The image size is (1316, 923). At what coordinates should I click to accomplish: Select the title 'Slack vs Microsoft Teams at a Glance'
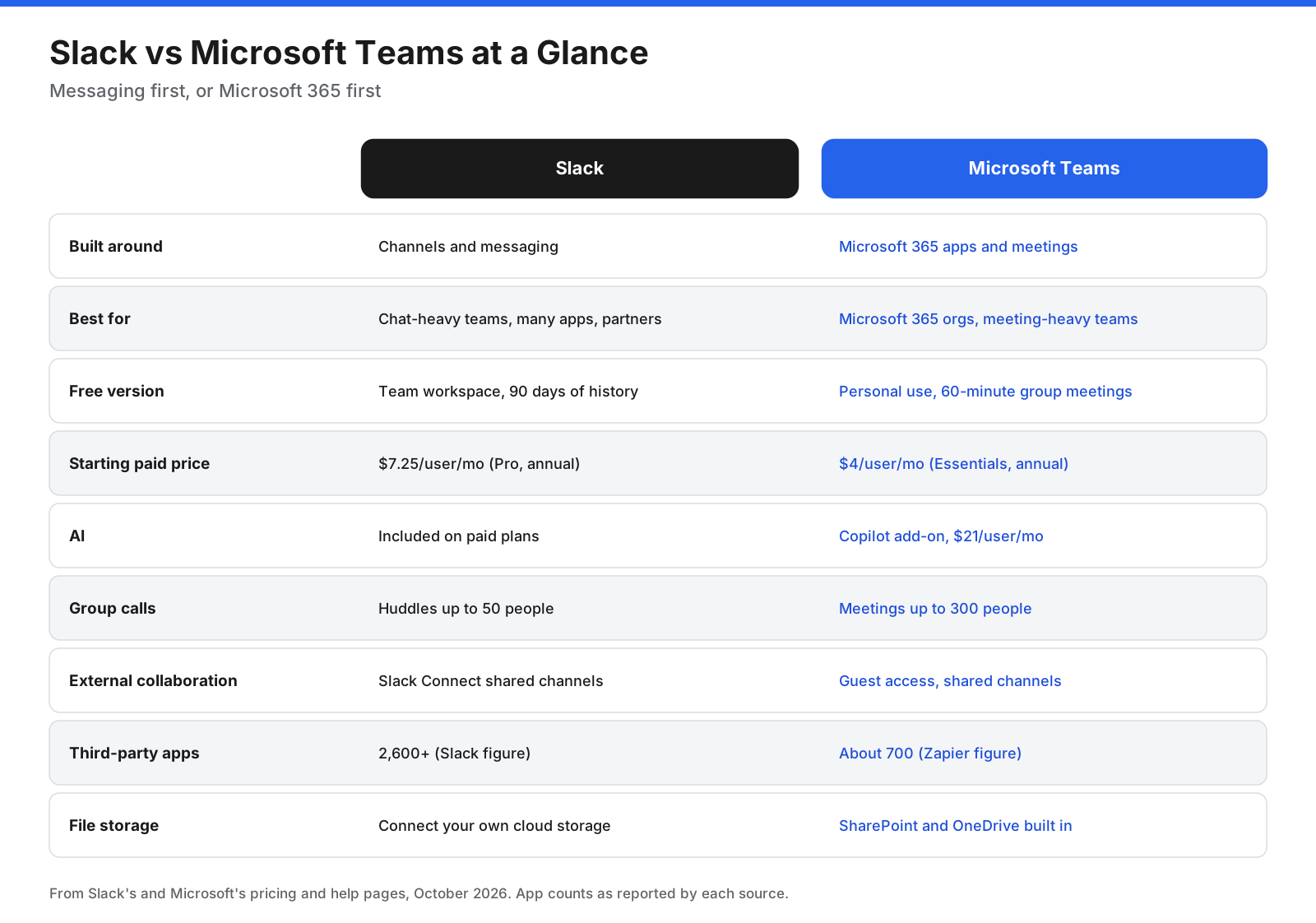click(x=349, y=53)
